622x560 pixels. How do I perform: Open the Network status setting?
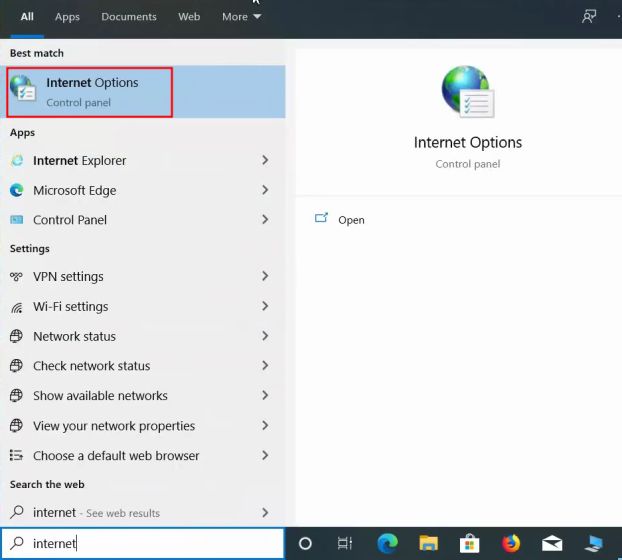click(x=143, y=336)
